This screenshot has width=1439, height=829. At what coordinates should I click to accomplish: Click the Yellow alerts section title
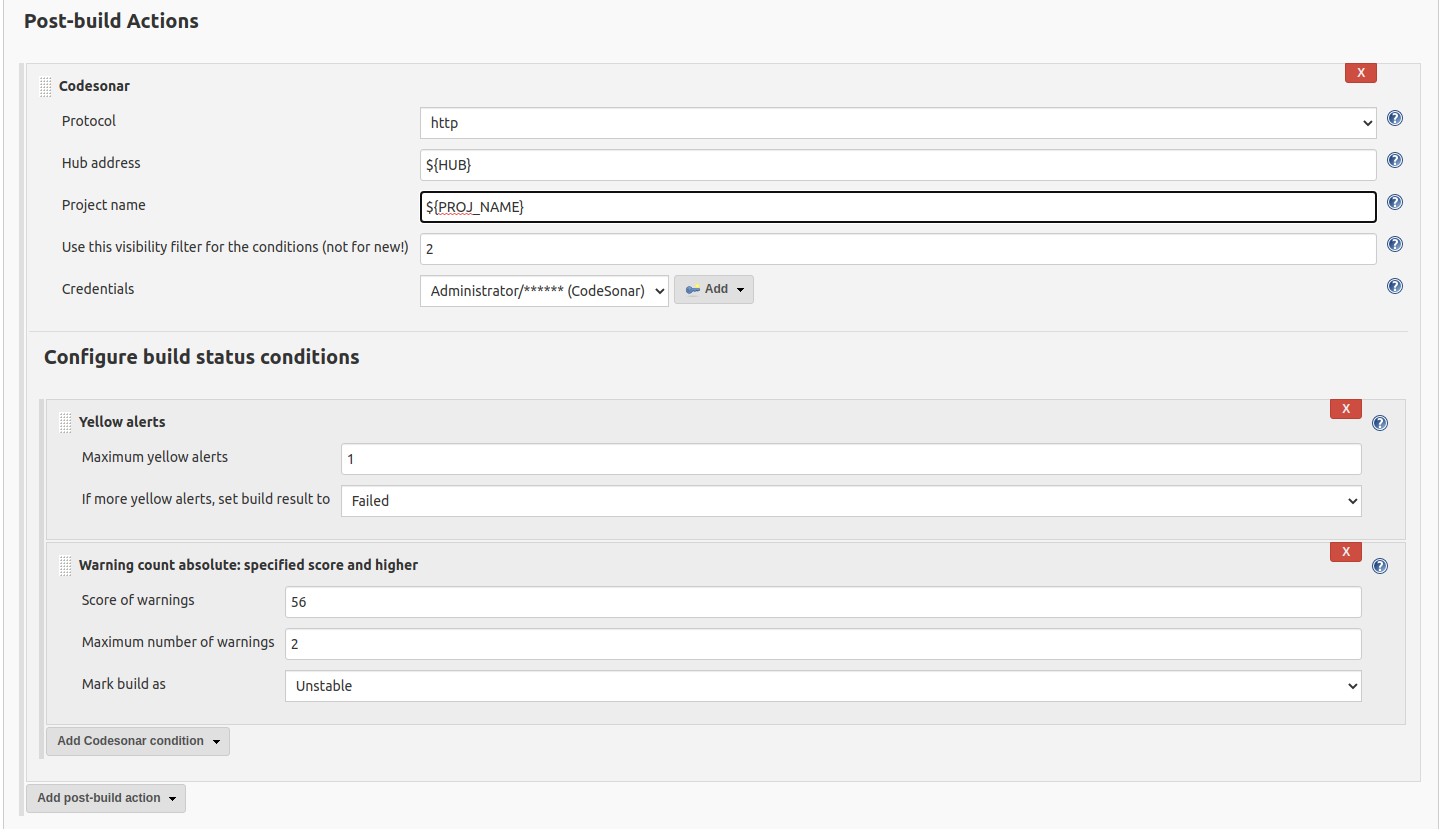[122, 422]
